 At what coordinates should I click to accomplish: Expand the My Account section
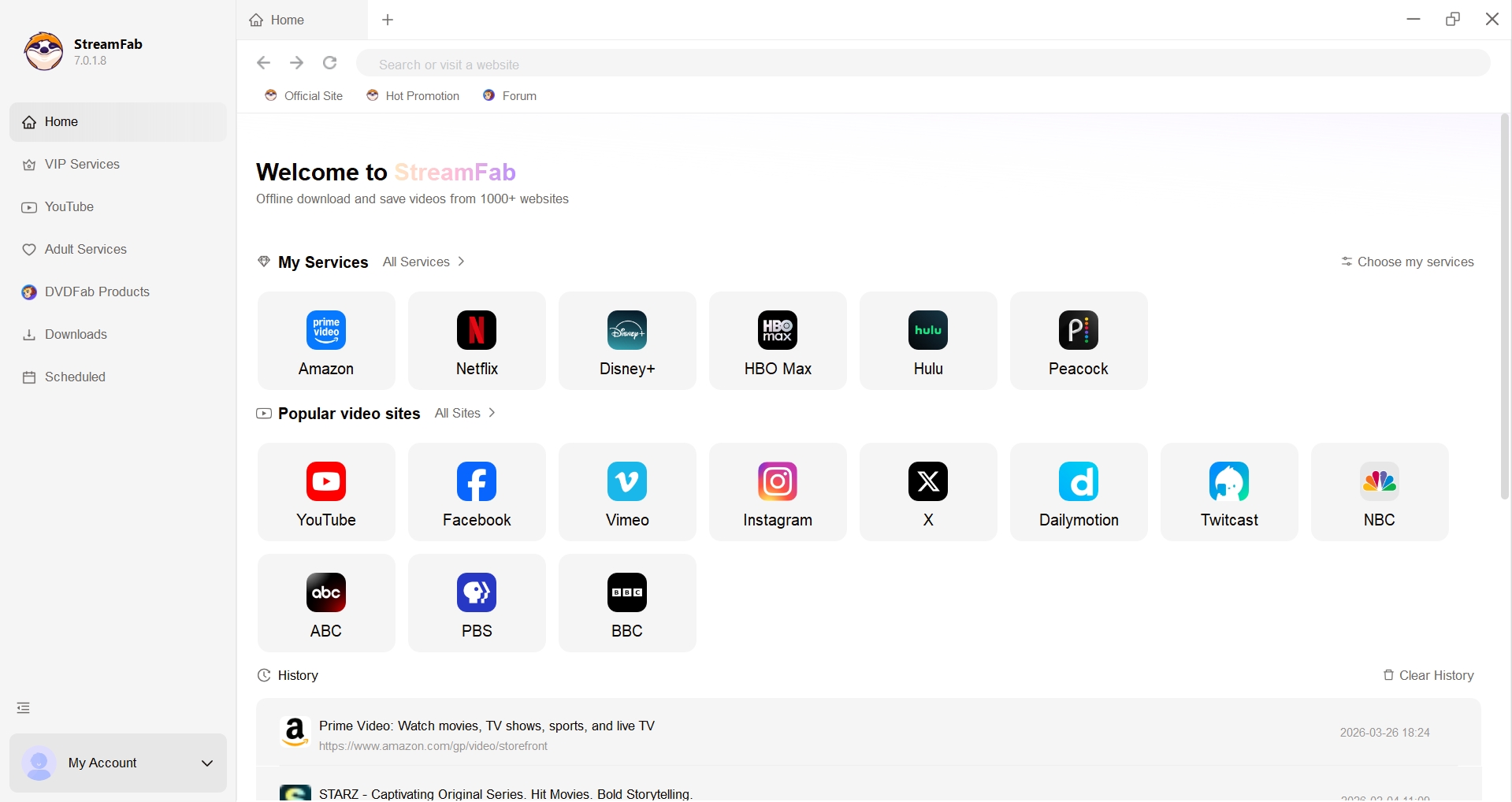point(118,763)
